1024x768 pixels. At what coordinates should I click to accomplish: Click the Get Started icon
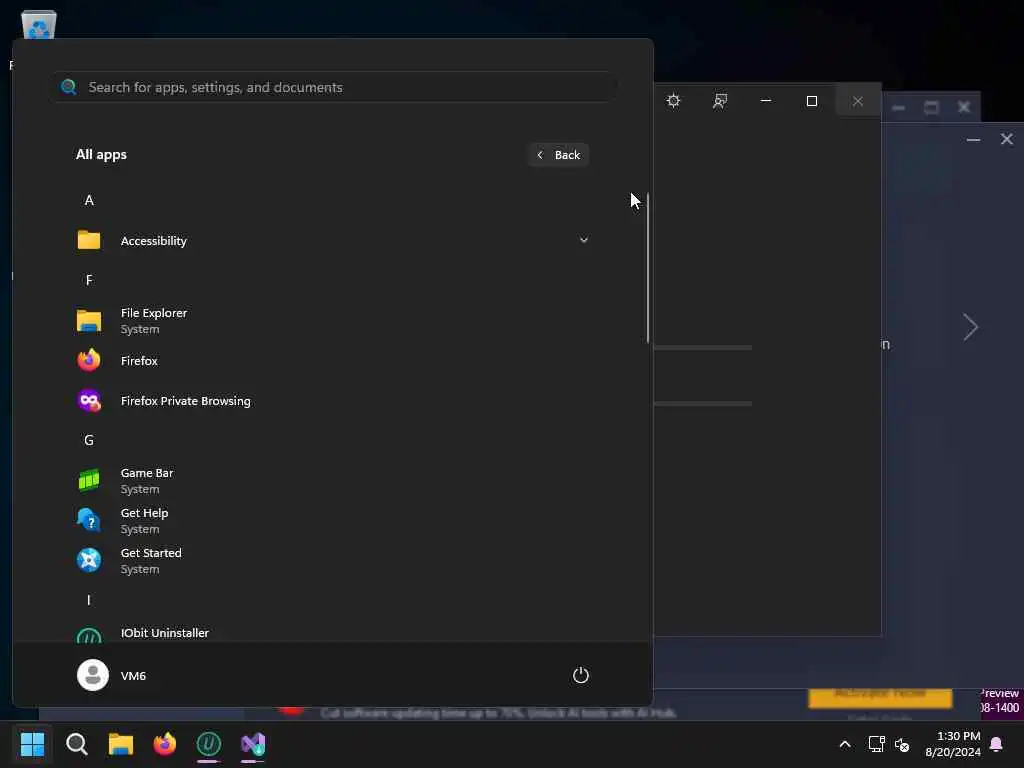pyautogui.click(x=89, y=560)
